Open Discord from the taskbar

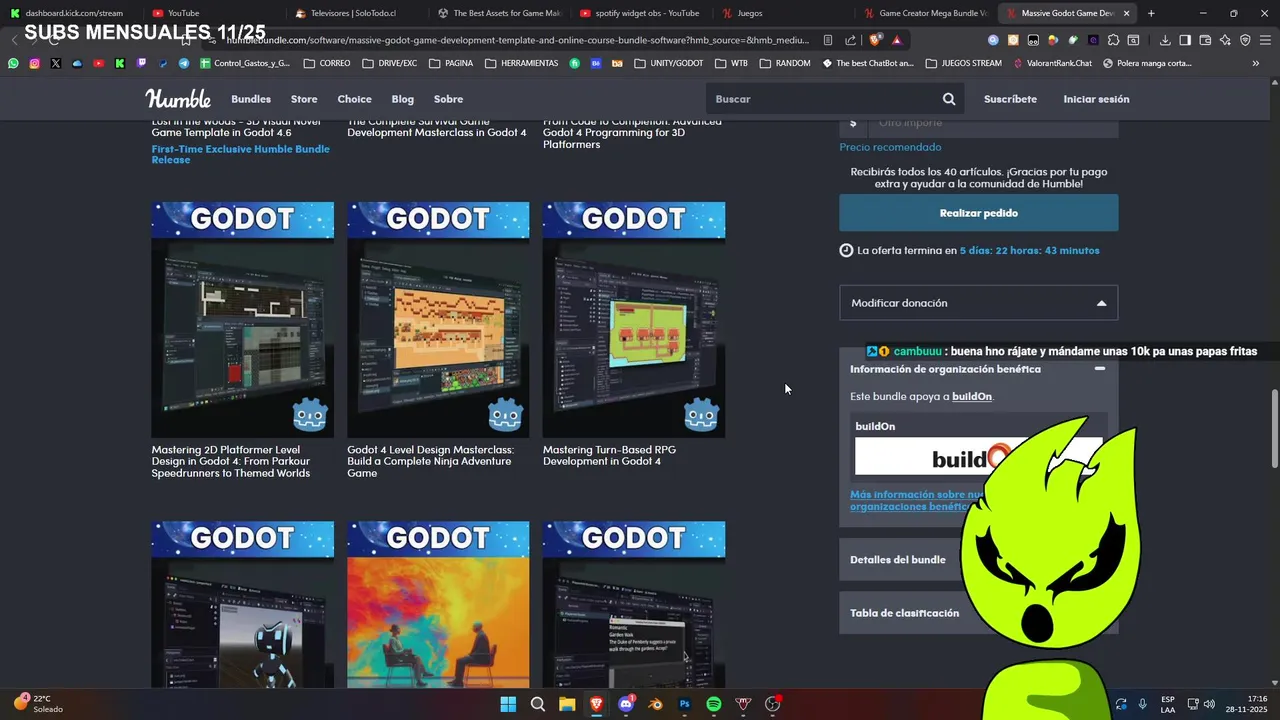click(626, 704)
